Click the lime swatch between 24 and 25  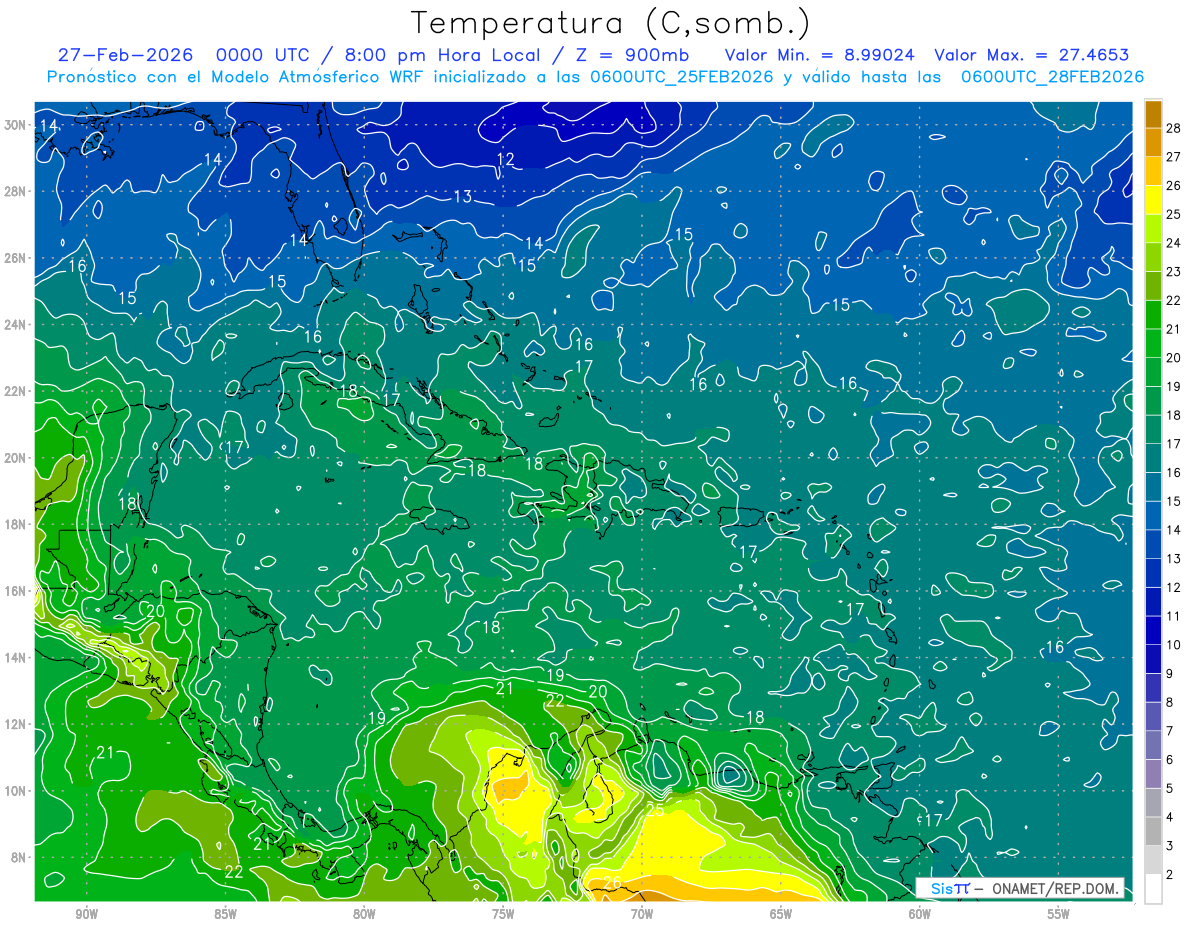point(1153,228)
